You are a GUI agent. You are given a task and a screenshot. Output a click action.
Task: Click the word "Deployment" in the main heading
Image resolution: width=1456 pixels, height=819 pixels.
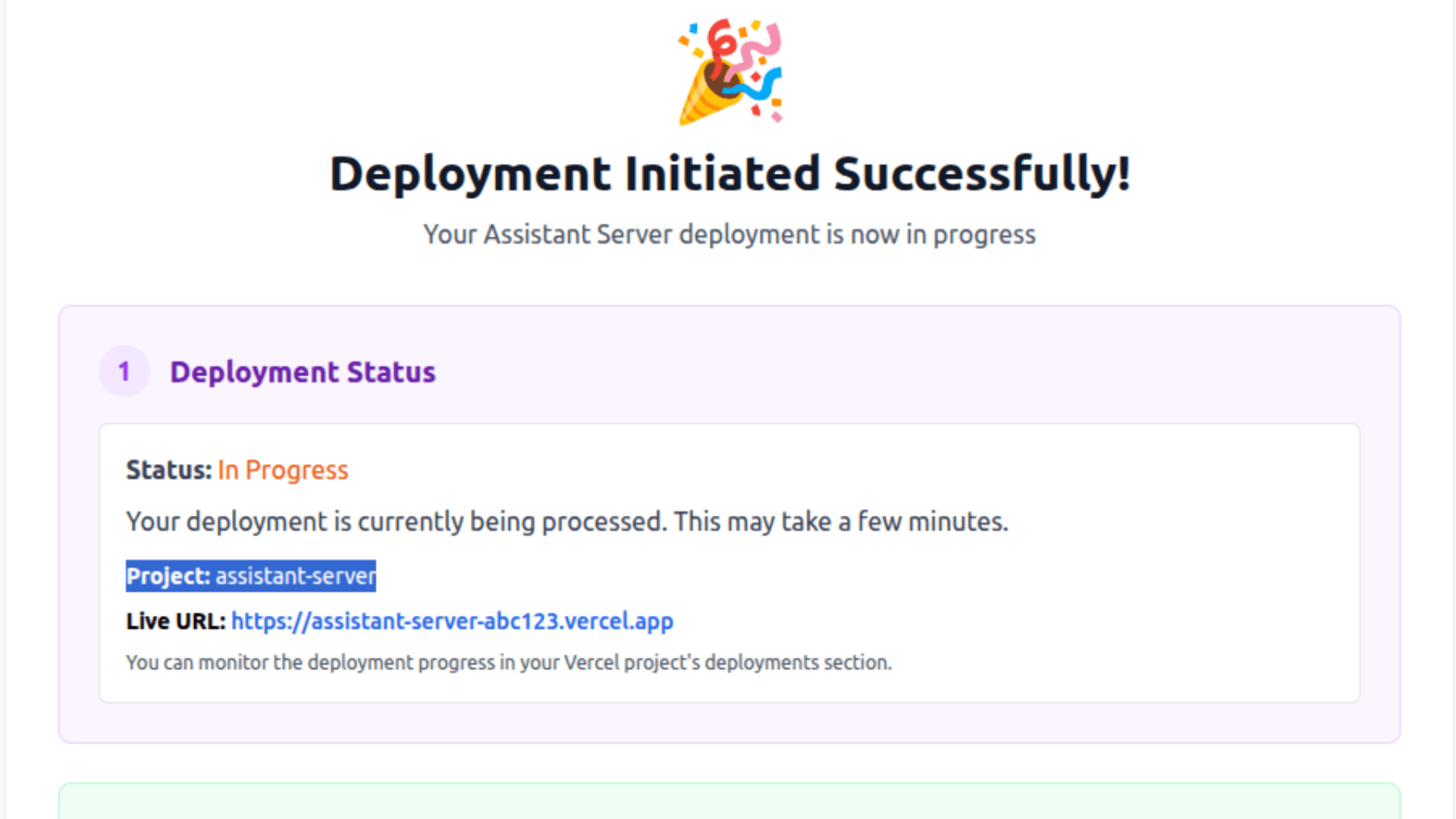[x=470, y=174]
